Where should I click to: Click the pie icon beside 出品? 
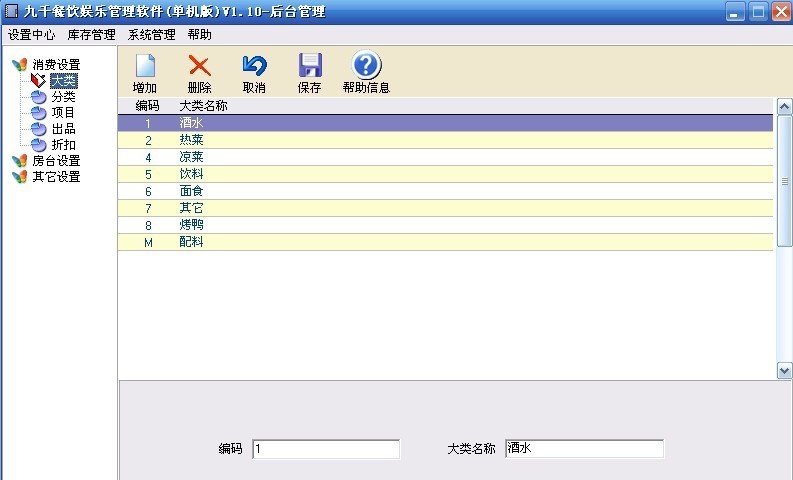pos(38,129)
